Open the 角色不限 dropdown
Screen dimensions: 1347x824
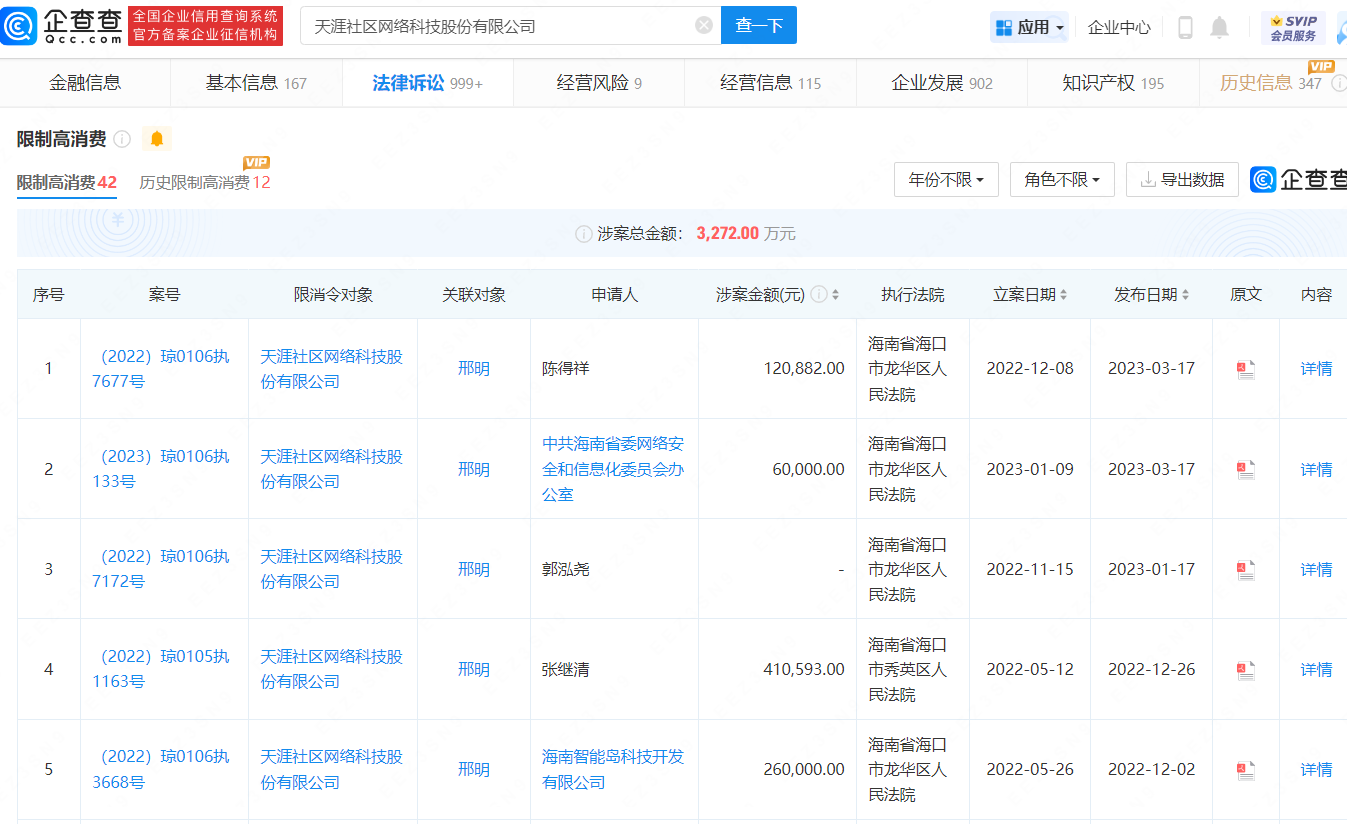coord(1062,179)
